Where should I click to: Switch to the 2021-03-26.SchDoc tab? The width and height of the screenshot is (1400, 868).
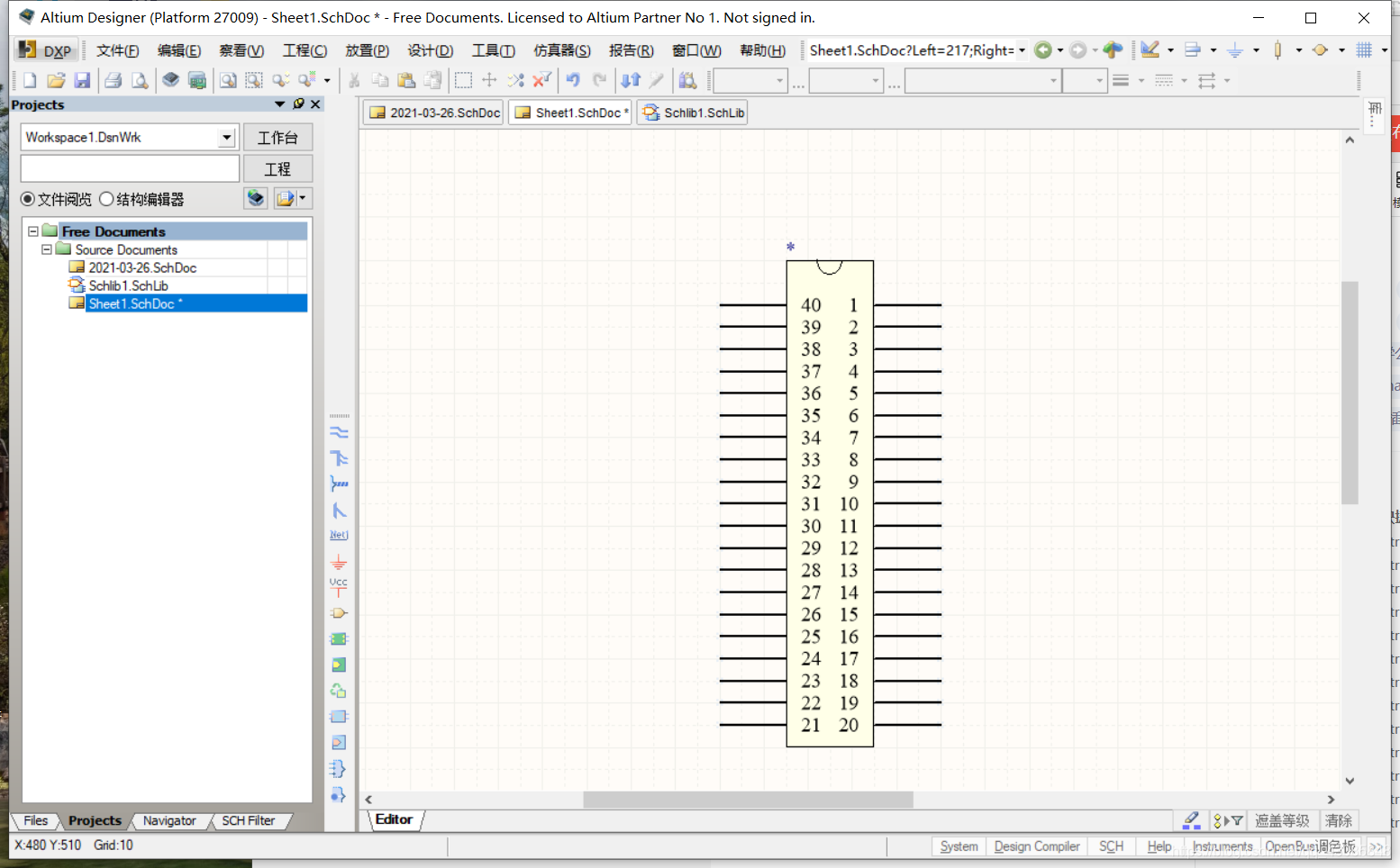(433, 113)
